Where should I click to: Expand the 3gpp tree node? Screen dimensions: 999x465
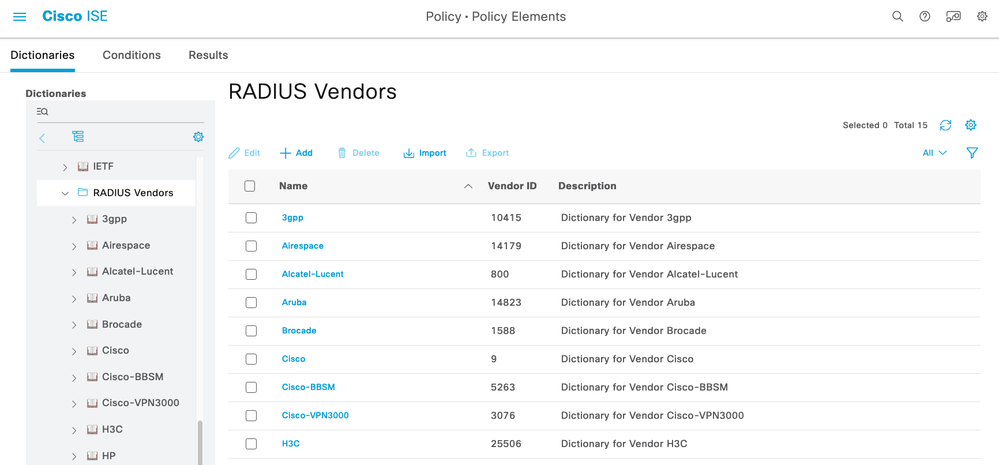click(x=74, y=220)
